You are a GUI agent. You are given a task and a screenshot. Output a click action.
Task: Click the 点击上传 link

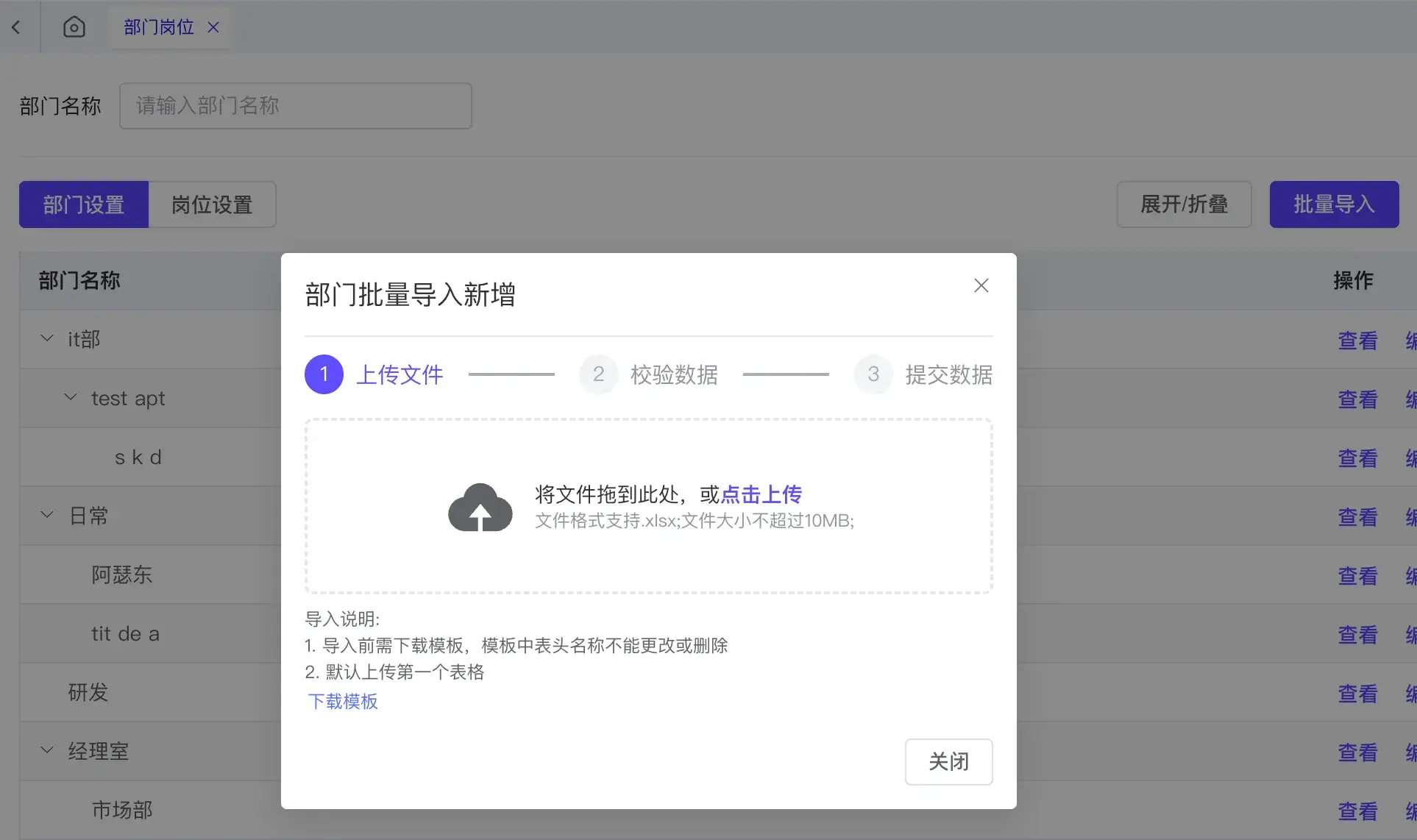pos(761,494)
